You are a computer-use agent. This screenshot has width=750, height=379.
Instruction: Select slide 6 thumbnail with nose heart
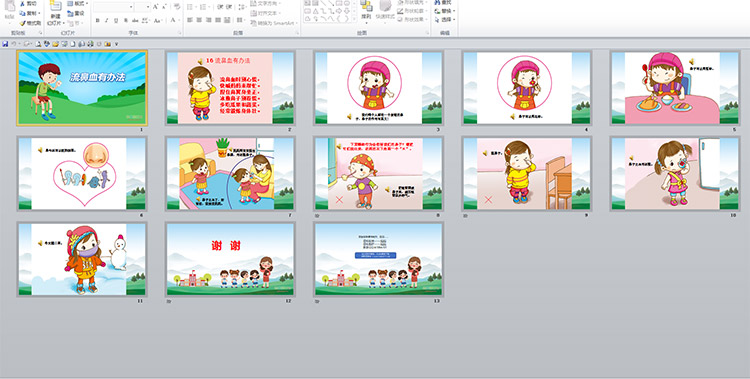click(x=82, y=174)
